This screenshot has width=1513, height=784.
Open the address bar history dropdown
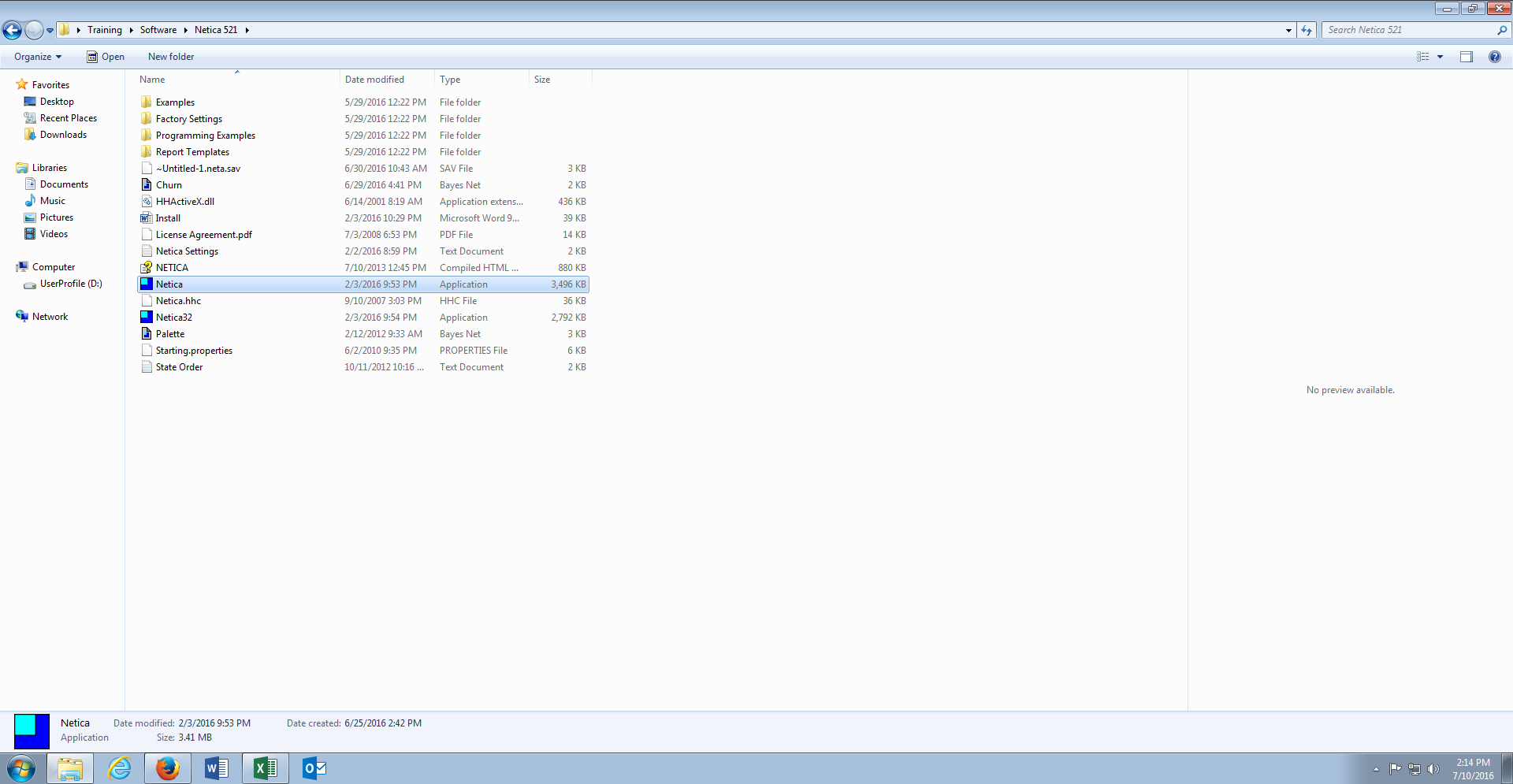pos(1288,30)
